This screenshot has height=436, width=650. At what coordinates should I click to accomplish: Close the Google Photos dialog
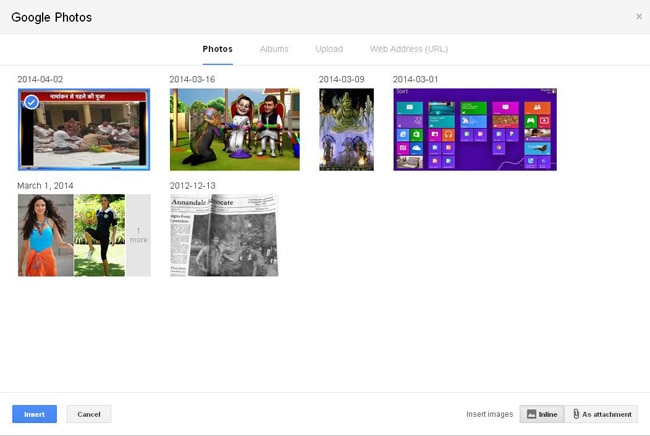click(x=639, y=17)
